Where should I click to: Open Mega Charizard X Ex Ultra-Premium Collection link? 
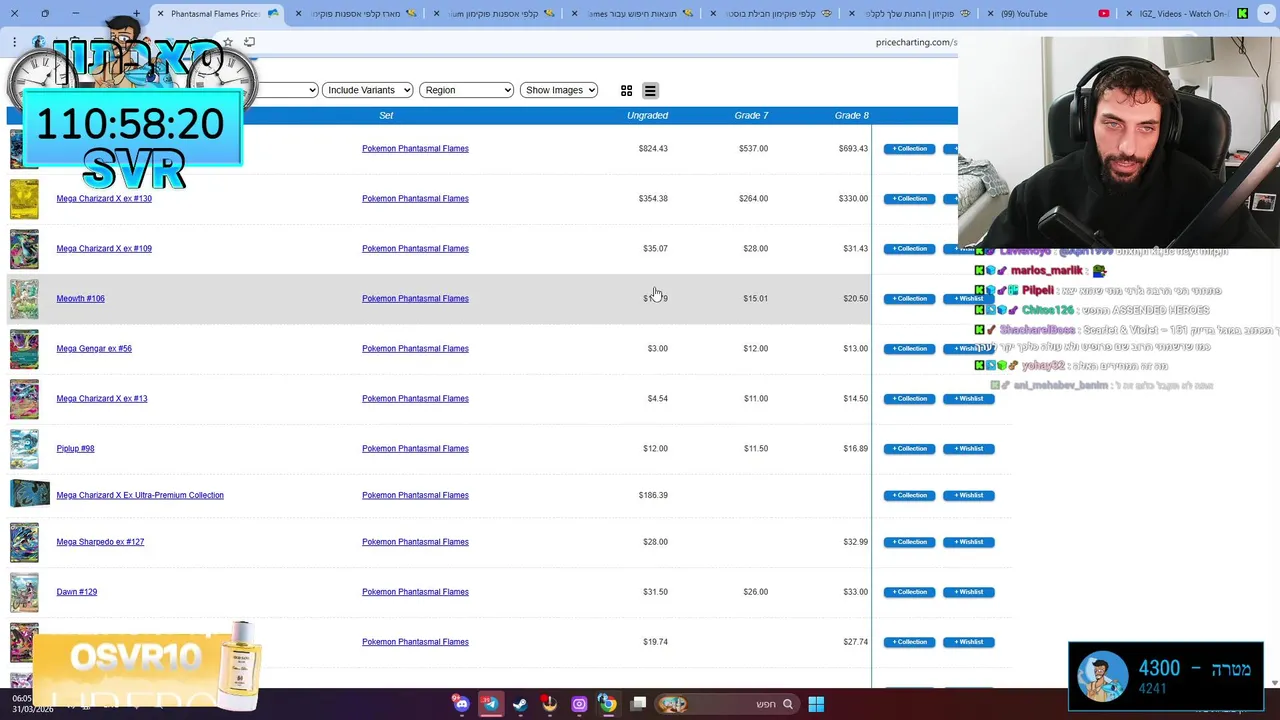pos(140,495)
